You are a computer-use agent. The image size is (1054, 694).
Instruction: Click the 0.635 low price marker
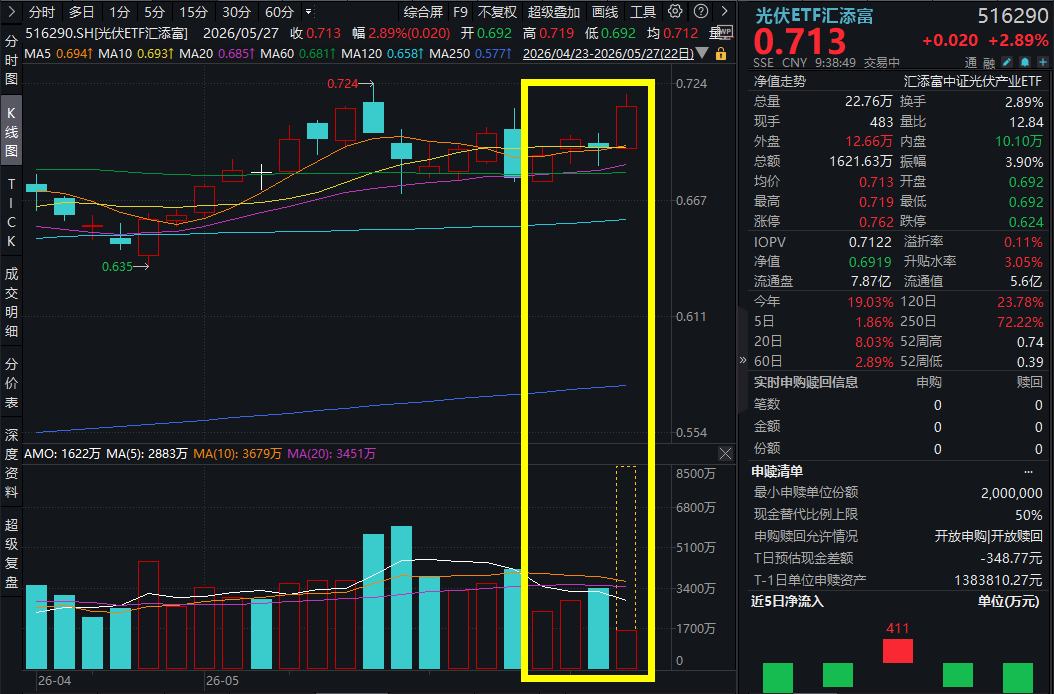117,267
